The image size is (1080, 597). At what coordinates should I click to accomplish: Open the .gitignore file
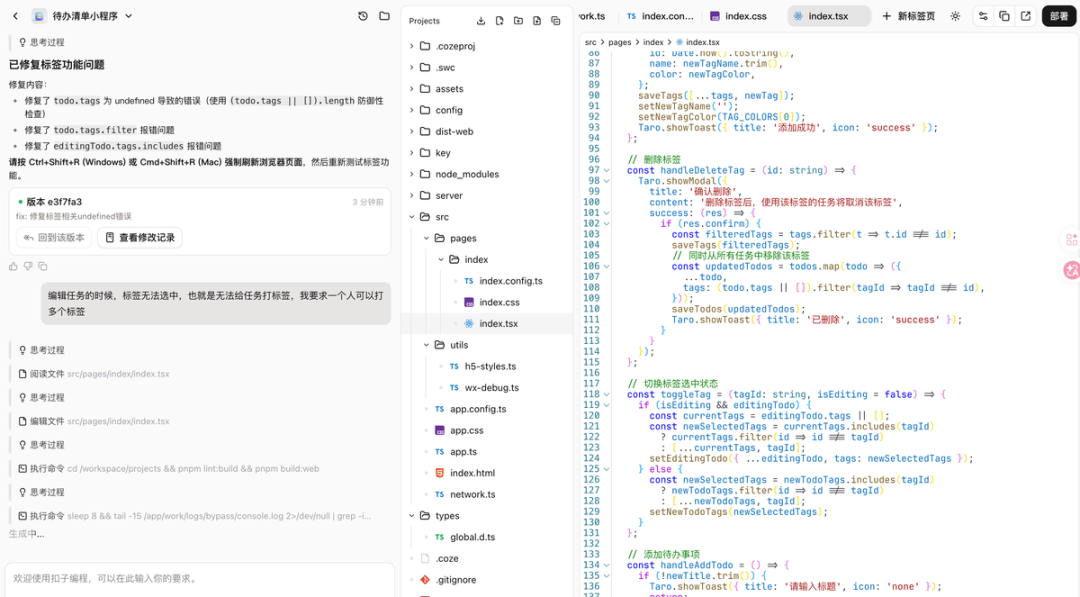click(x=455, y=580)
